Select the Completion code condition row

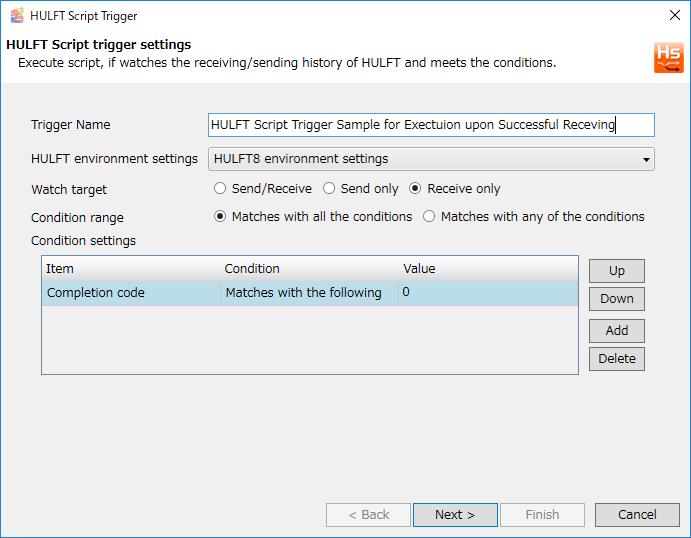(310, 293)
